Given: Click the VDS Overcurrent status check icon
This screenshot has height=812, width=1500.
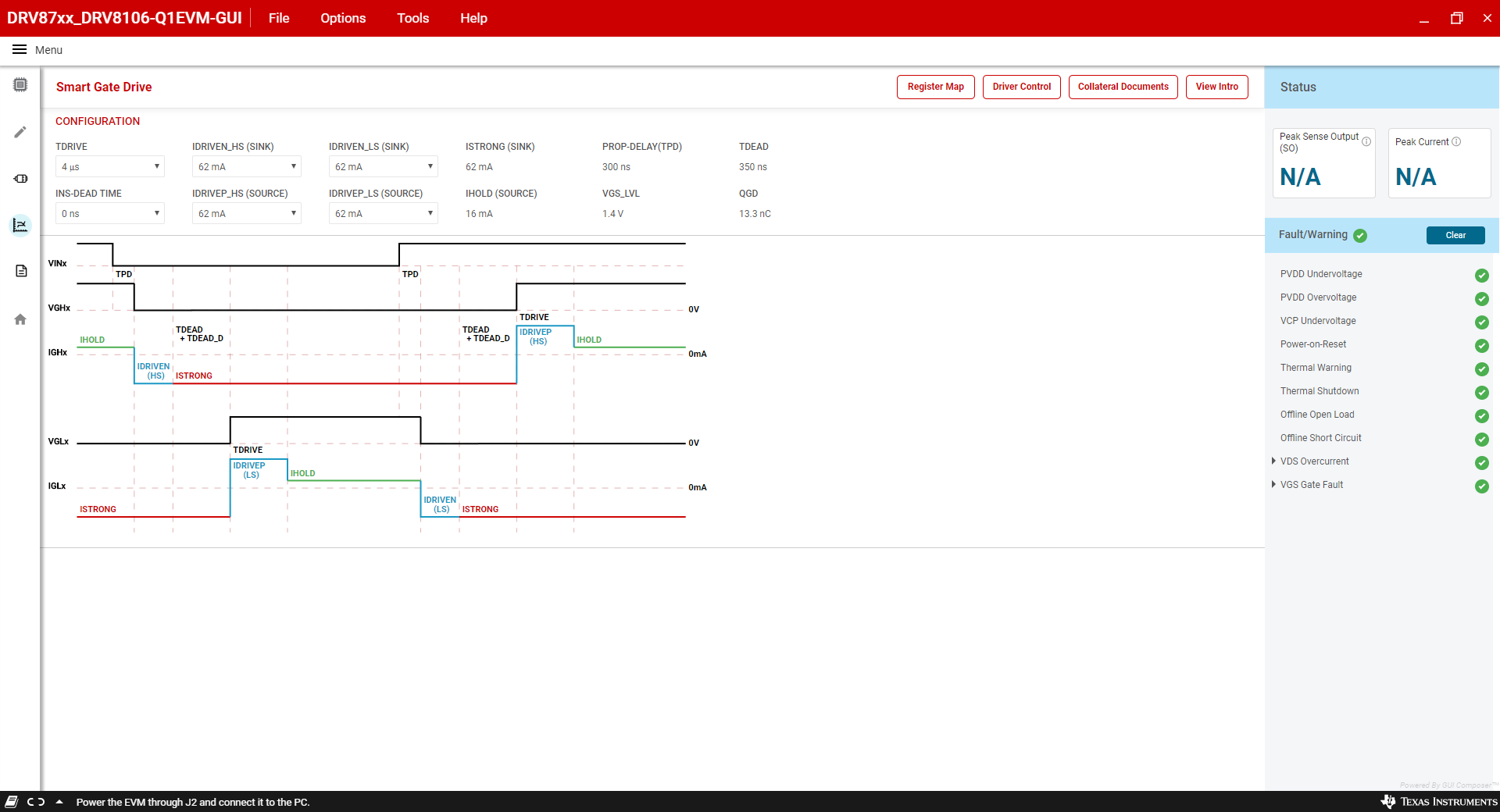Looking at the screenshot, I should (1481, 462).
